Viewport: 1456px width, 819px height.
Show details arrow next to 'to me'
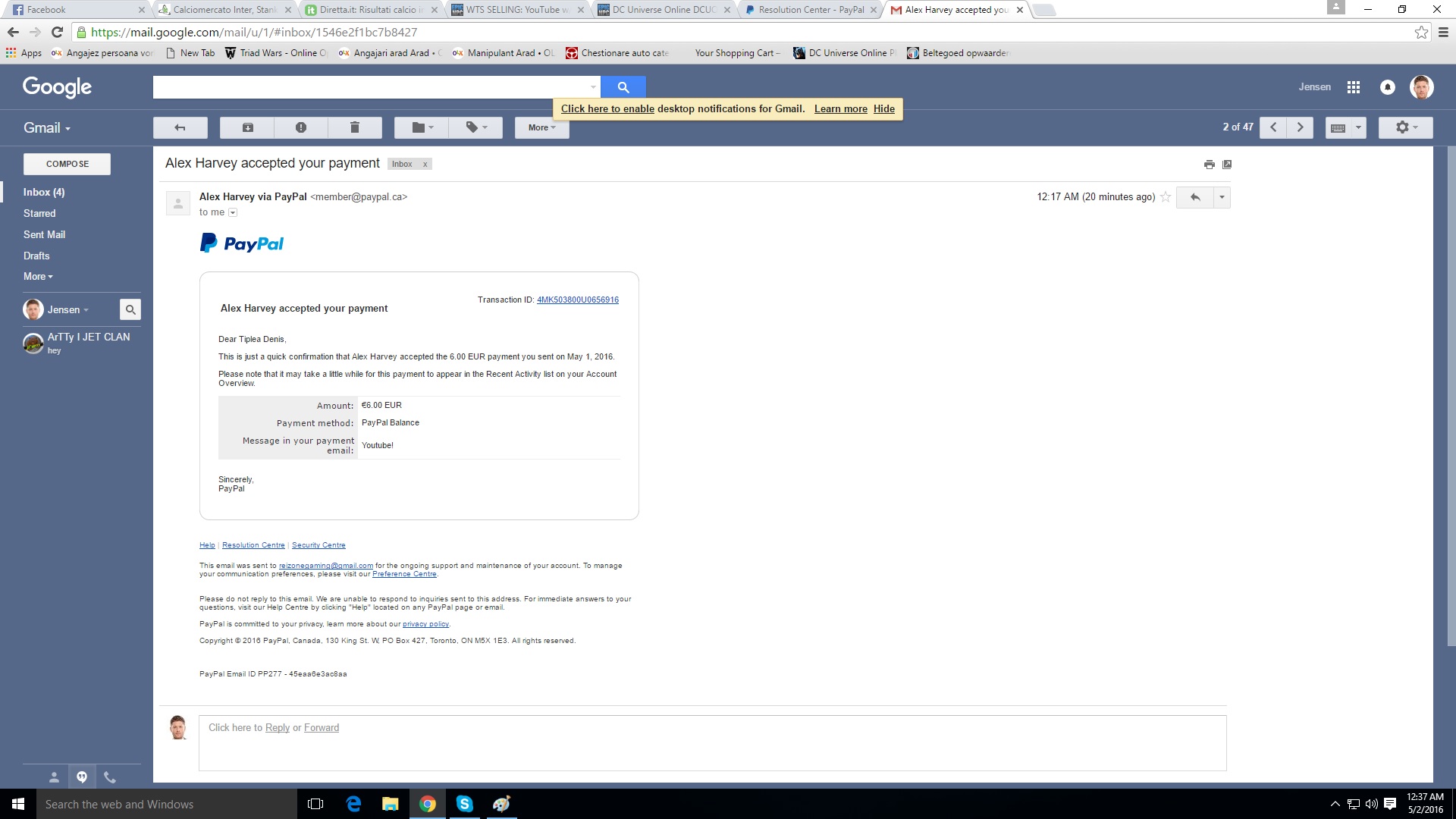(233, 213)
